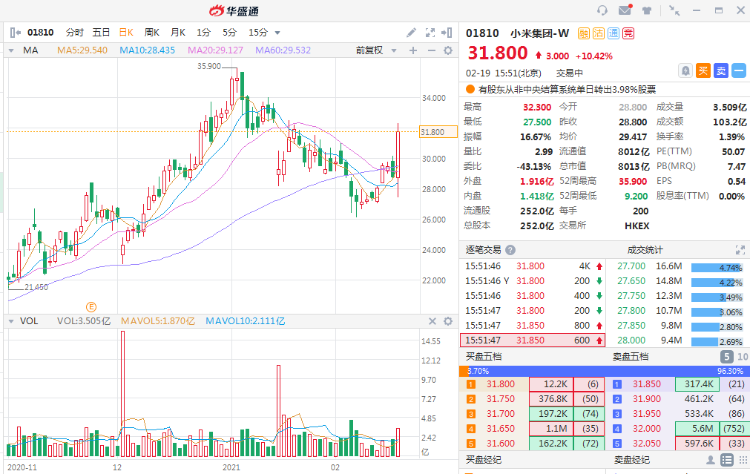
Task: Expand the 15分 interval dropdown arrow
Action: pos(277,33)
